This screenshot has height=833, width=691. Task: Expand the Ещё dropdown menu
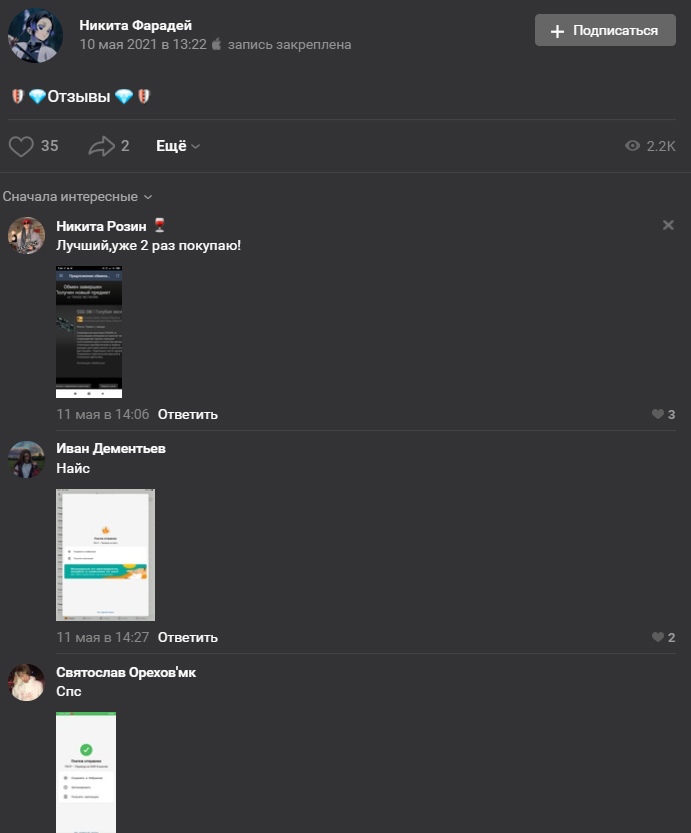click(x=177, y=146)
